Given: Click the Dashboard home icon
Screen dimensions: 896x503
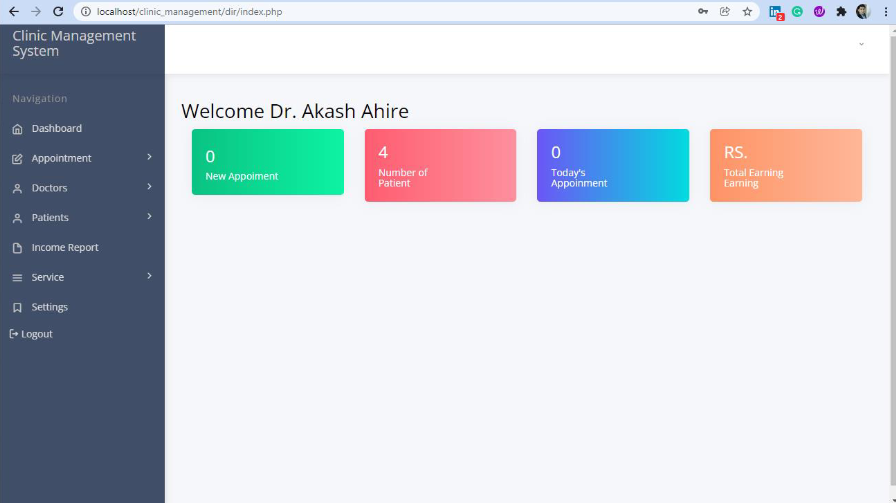Looking at the screenshot, I should (17, 129).
